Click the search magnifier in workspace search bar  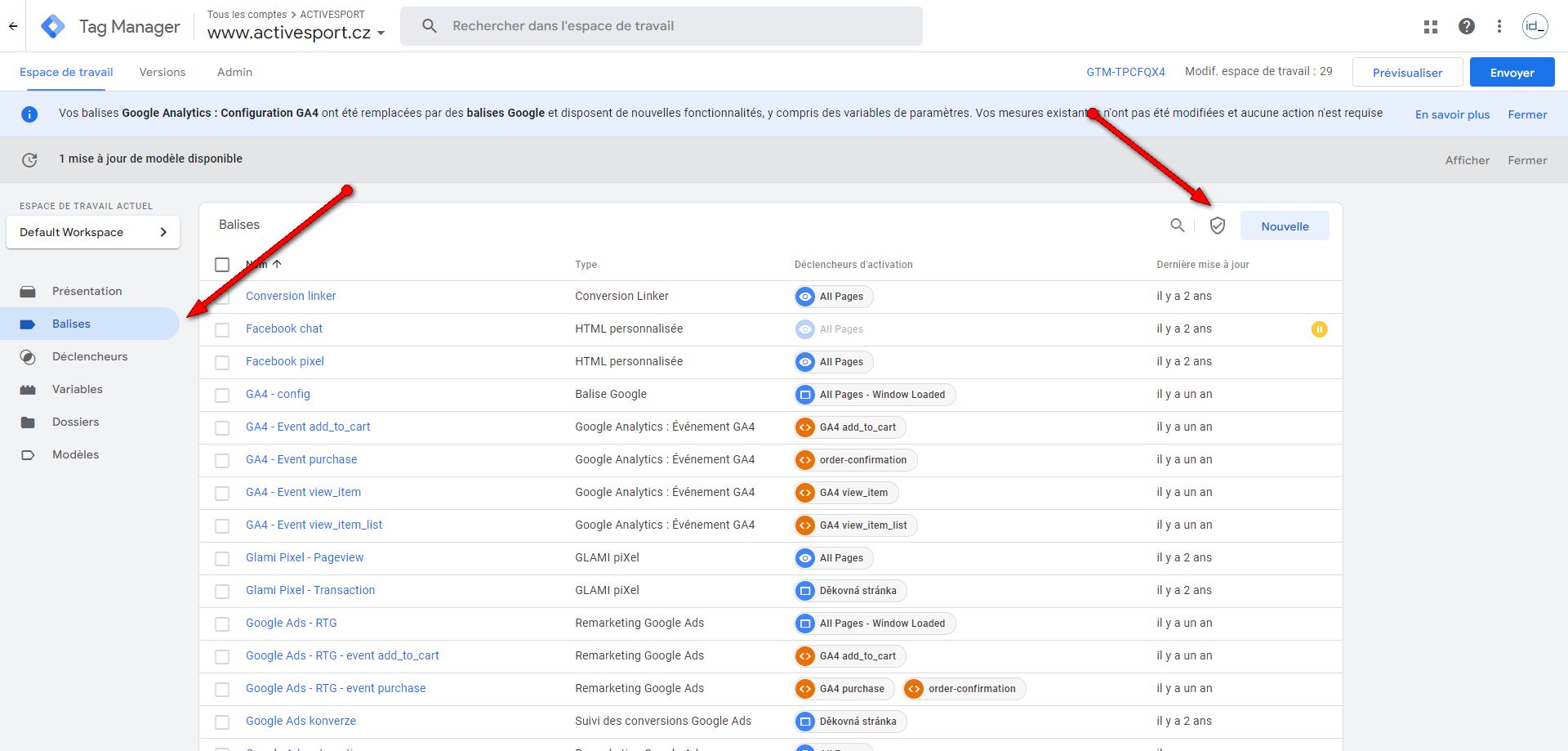[x=429, y=26]
